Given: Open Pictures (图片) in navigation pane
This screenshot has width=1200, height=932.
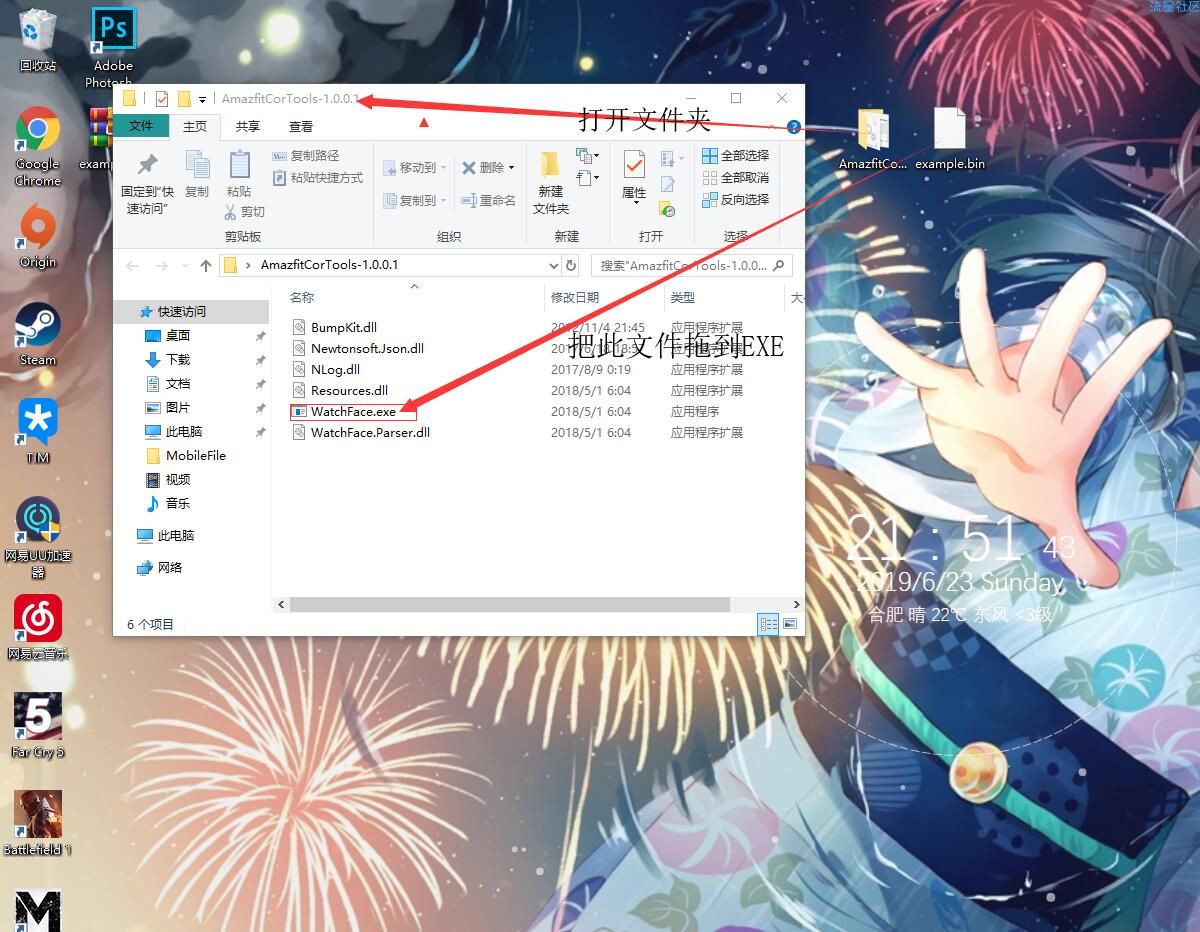Looking at the screenshot, I should (x=167, y=407).
